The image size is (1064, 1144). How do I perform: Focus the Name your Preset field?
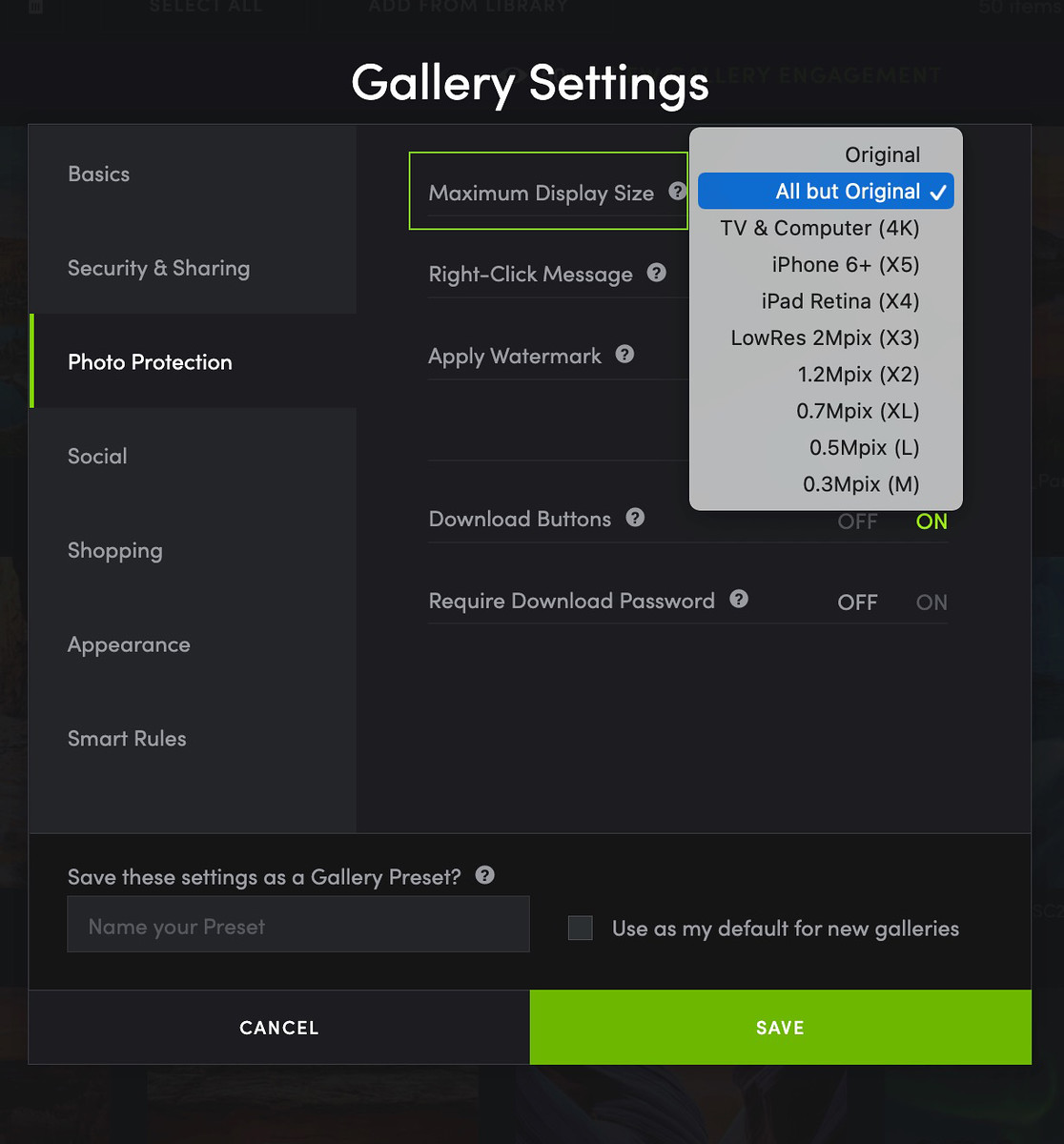pos(298,924)
